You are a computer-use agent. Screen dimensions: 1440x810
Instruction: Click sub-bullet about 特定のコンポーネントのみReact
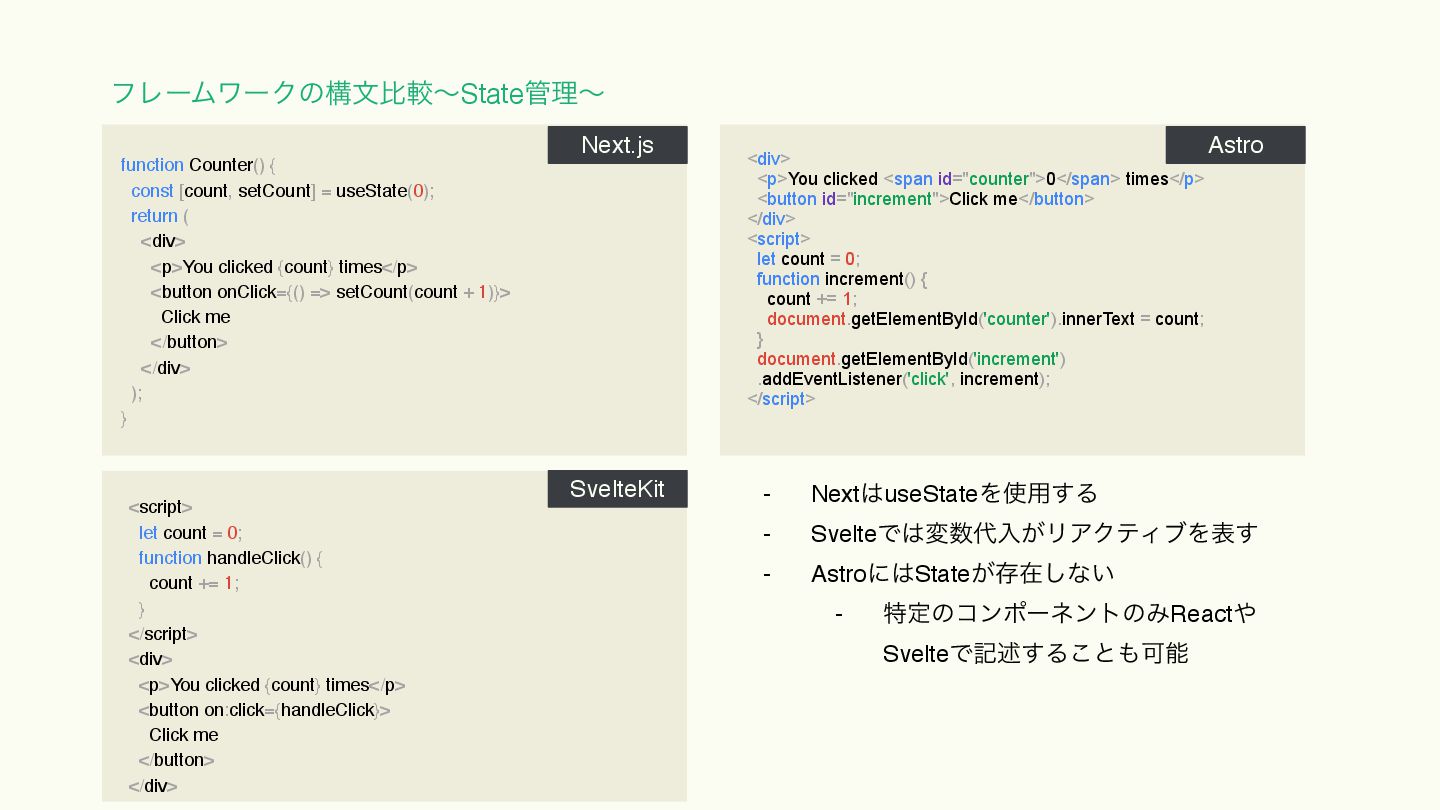point(1070,613)
